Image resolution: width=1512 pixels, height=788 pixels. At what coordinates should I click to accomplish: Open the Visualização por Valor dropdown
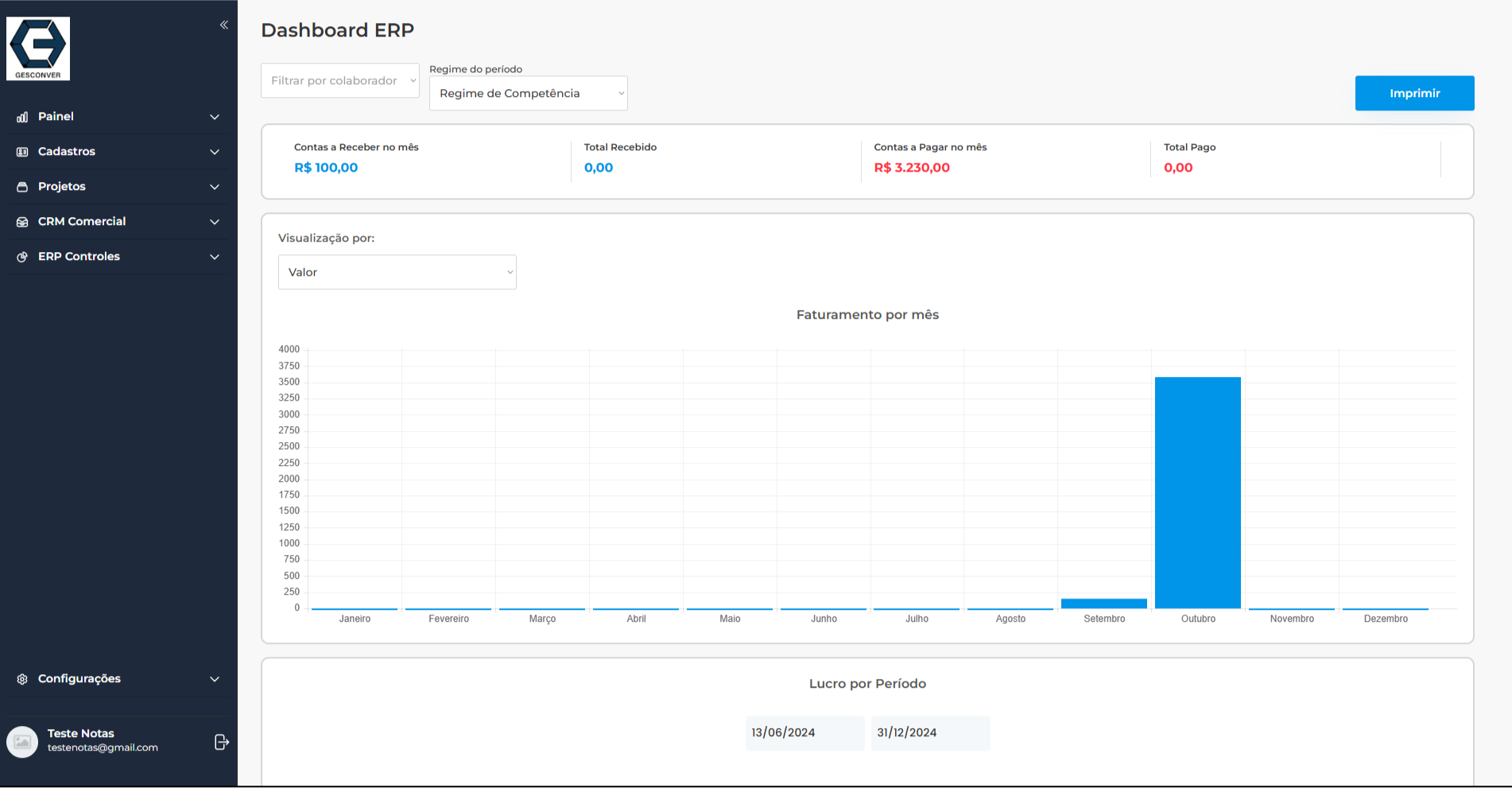[397, 272]
